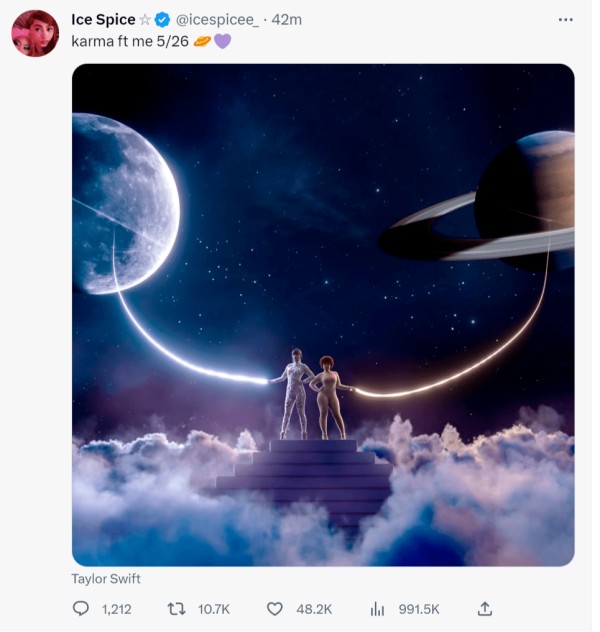This screenshot has height=632, width=600.
Task: Open the three-dot more options menu
Action: pyautogui.click(x=566, y=19)
